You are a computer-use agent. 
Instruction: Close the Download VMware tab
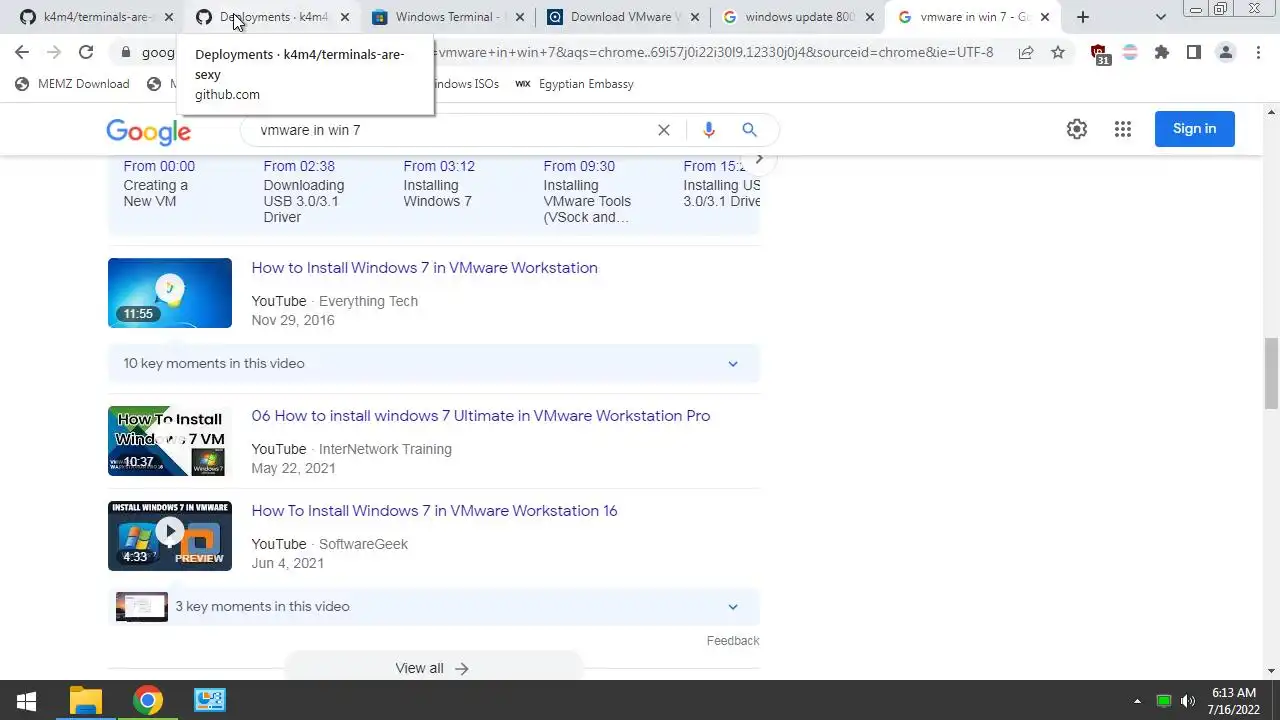tap(696, 17)
